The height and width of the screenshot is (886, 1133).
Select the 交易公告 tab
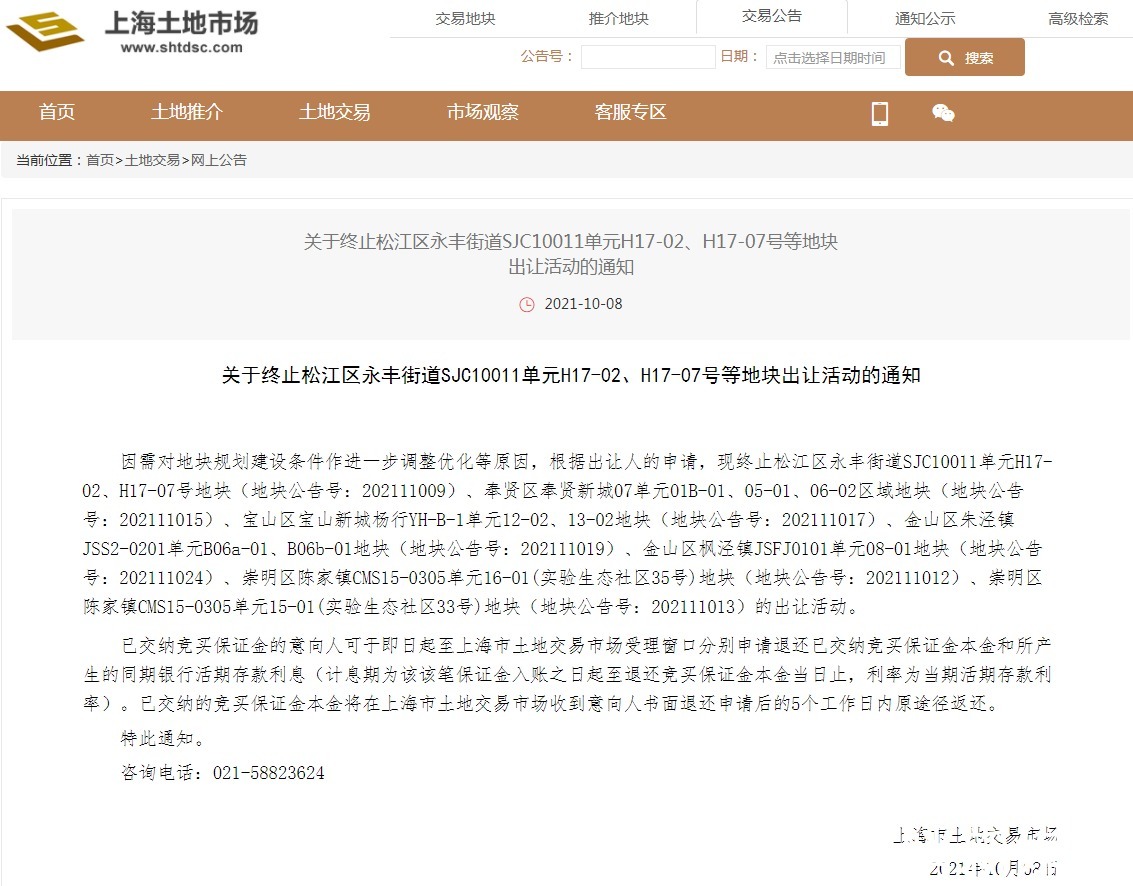772,17
